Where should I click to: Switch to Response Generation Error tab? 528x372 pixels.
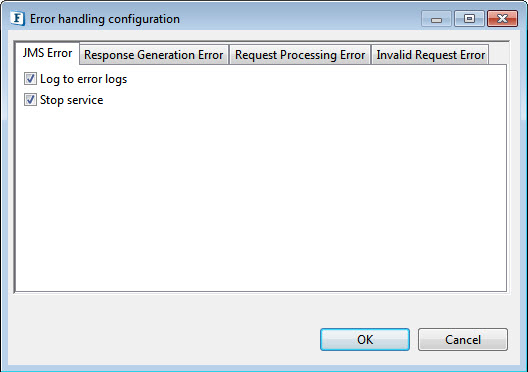coord(154,55)
